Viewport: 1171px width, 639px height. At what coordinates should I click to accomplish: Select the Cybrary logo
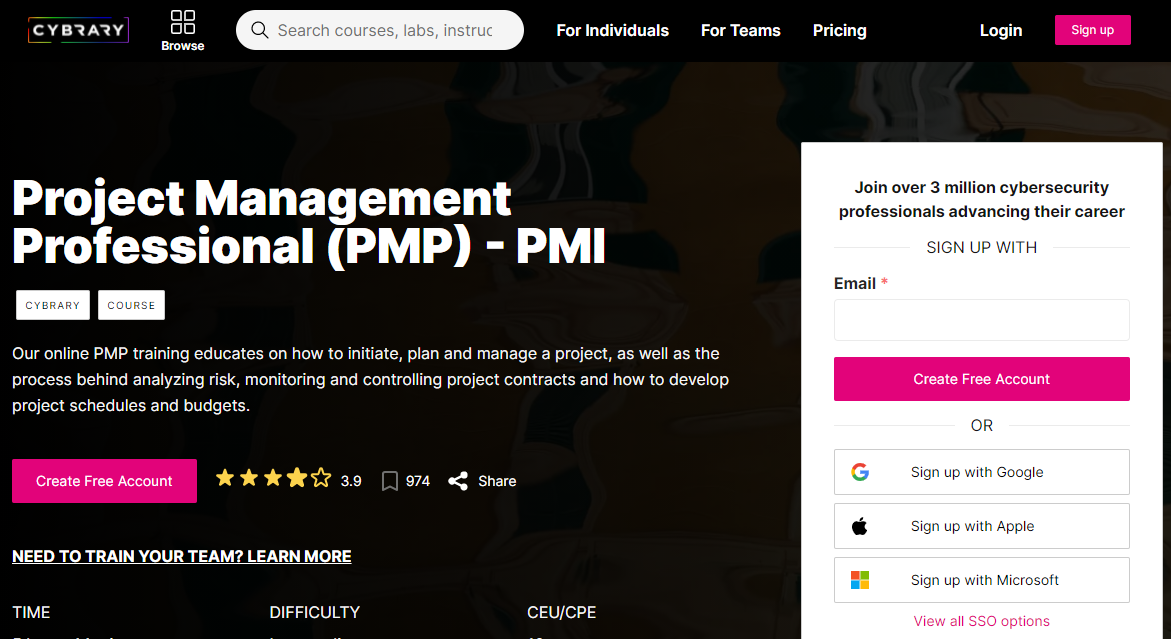[x=78, y=29]
